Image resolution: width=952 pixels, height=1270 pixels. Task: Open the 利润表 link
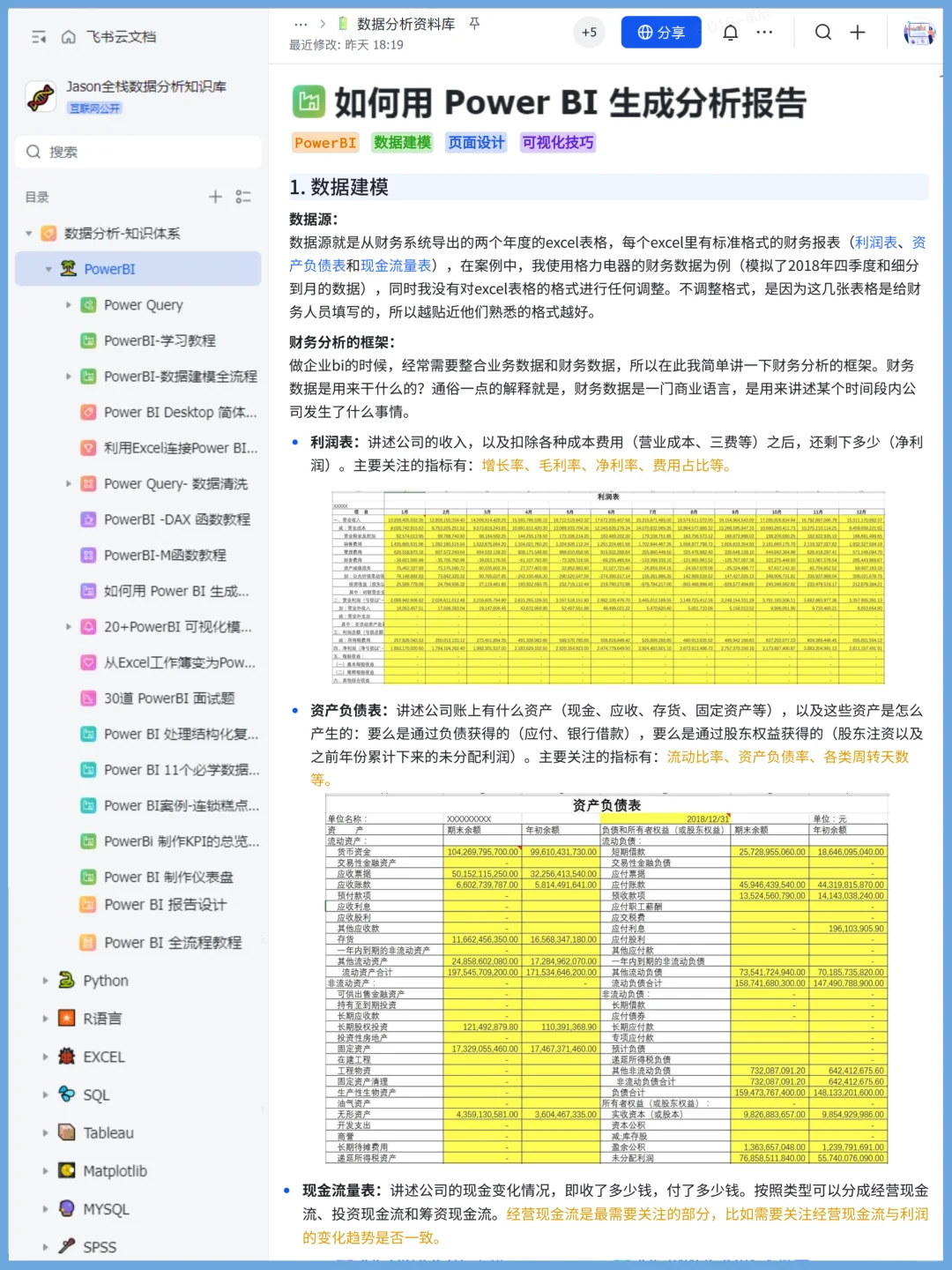pyautogui.click(x=875, y=243)
